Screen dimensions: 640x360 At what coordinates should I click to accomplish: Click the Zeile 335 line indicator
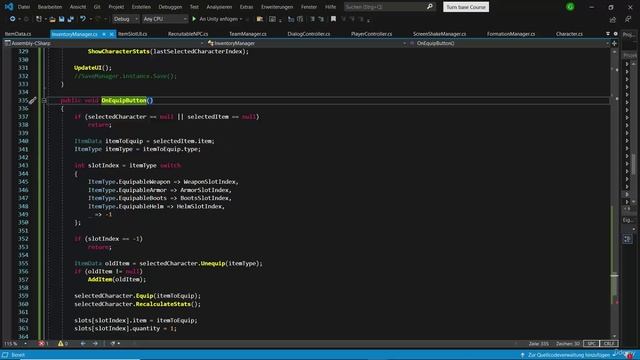tap(539, 344)
